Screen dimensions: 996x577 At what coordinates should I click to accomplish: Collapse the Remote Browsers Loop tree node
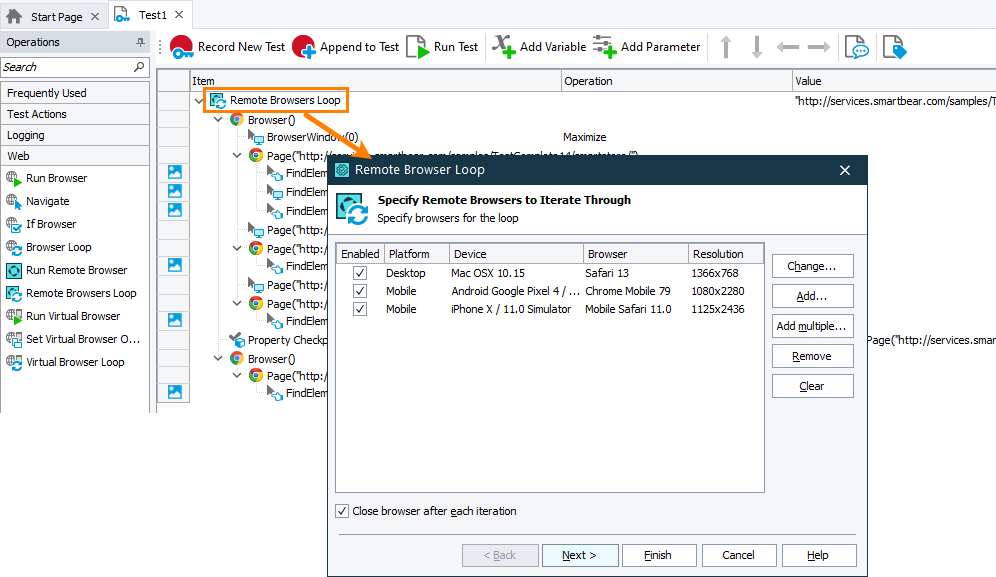pyautogui.click(x=197, y=100)
